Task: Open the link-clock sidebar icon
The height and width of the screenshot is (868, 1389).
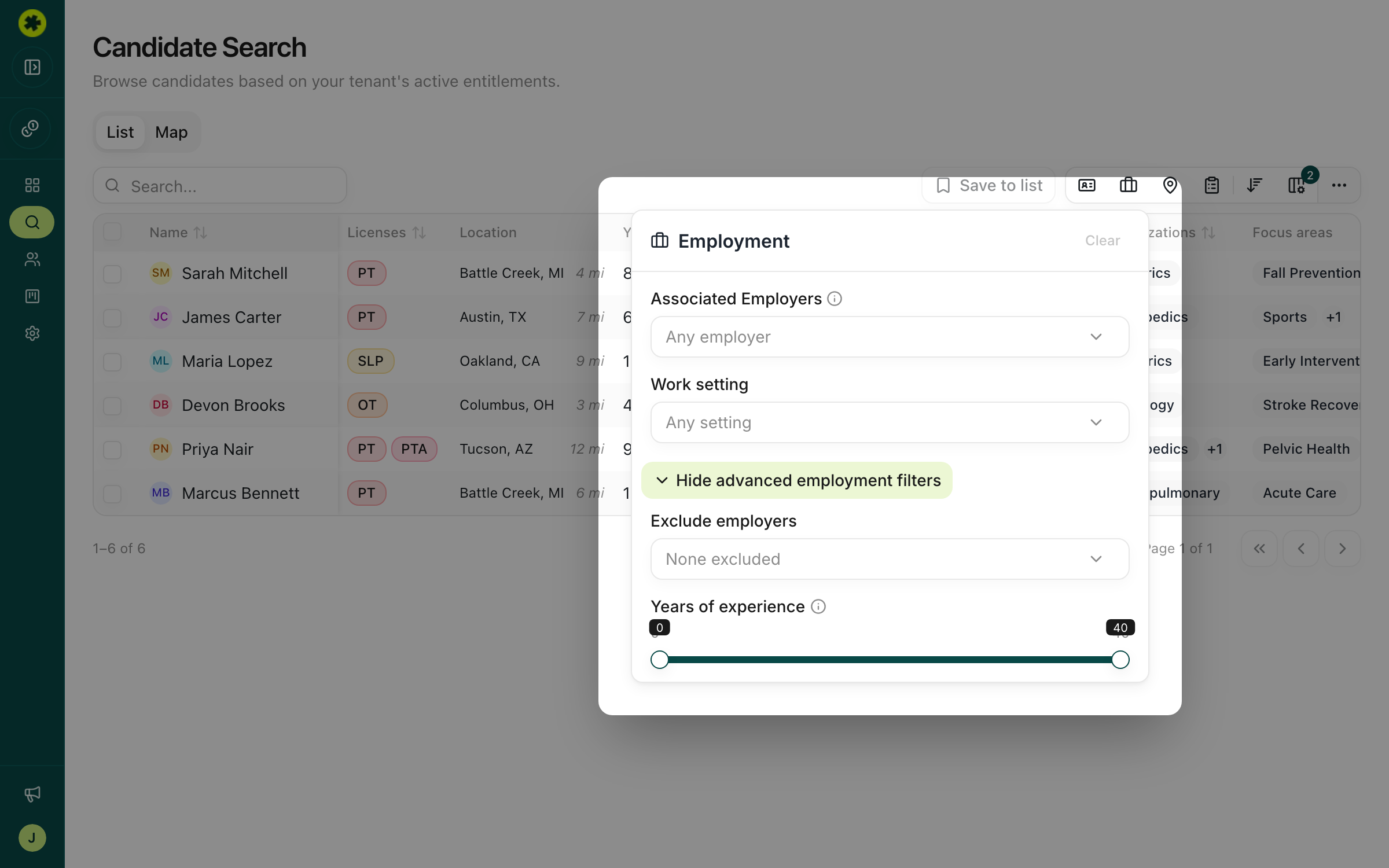Action: pyautogui.click(x=31, y=128)
